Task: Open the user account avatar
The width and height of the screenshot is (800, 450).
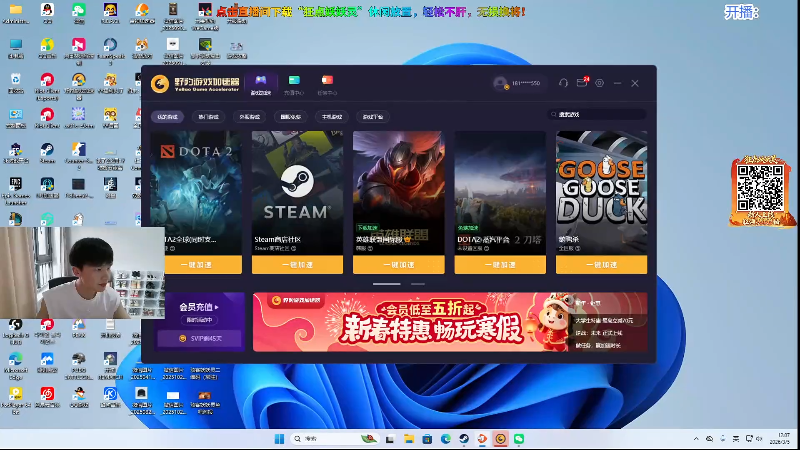Action: [x=501, y=83]
